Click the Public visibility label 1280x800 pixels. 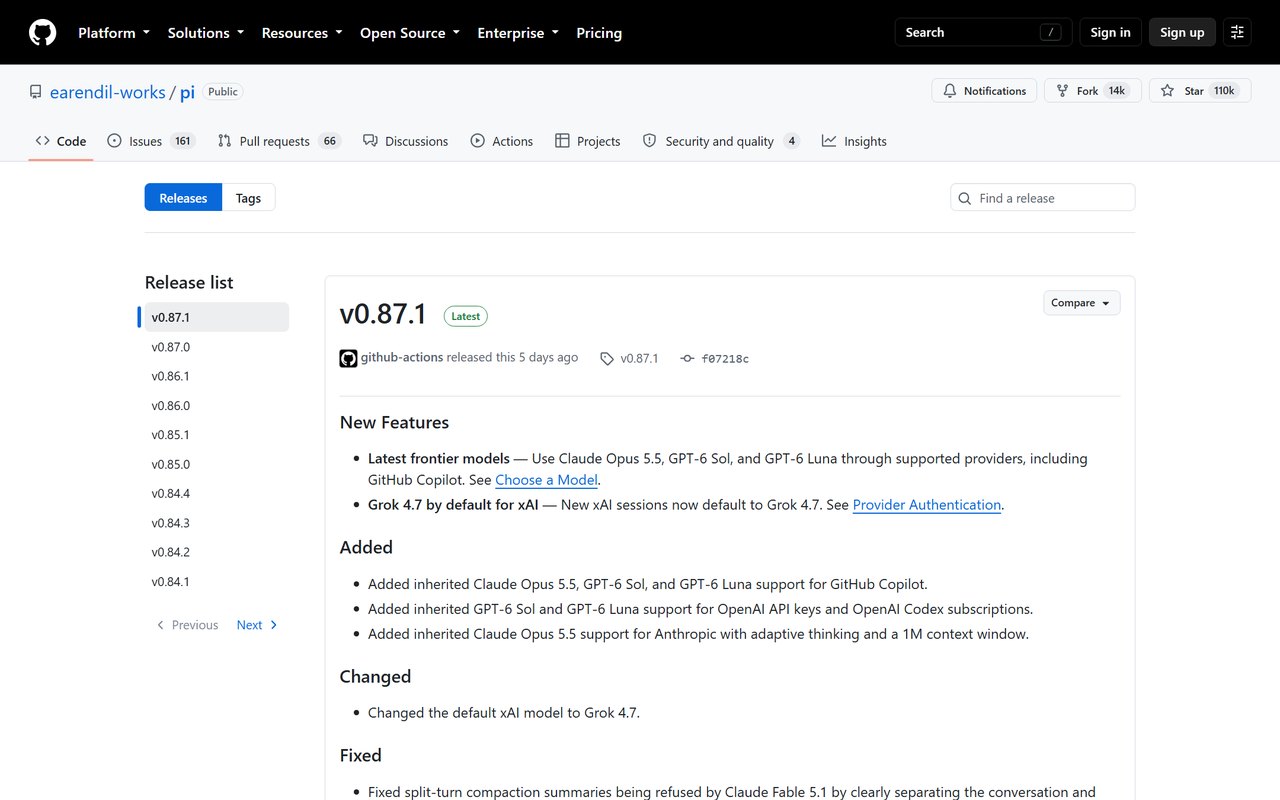(223, 92)
